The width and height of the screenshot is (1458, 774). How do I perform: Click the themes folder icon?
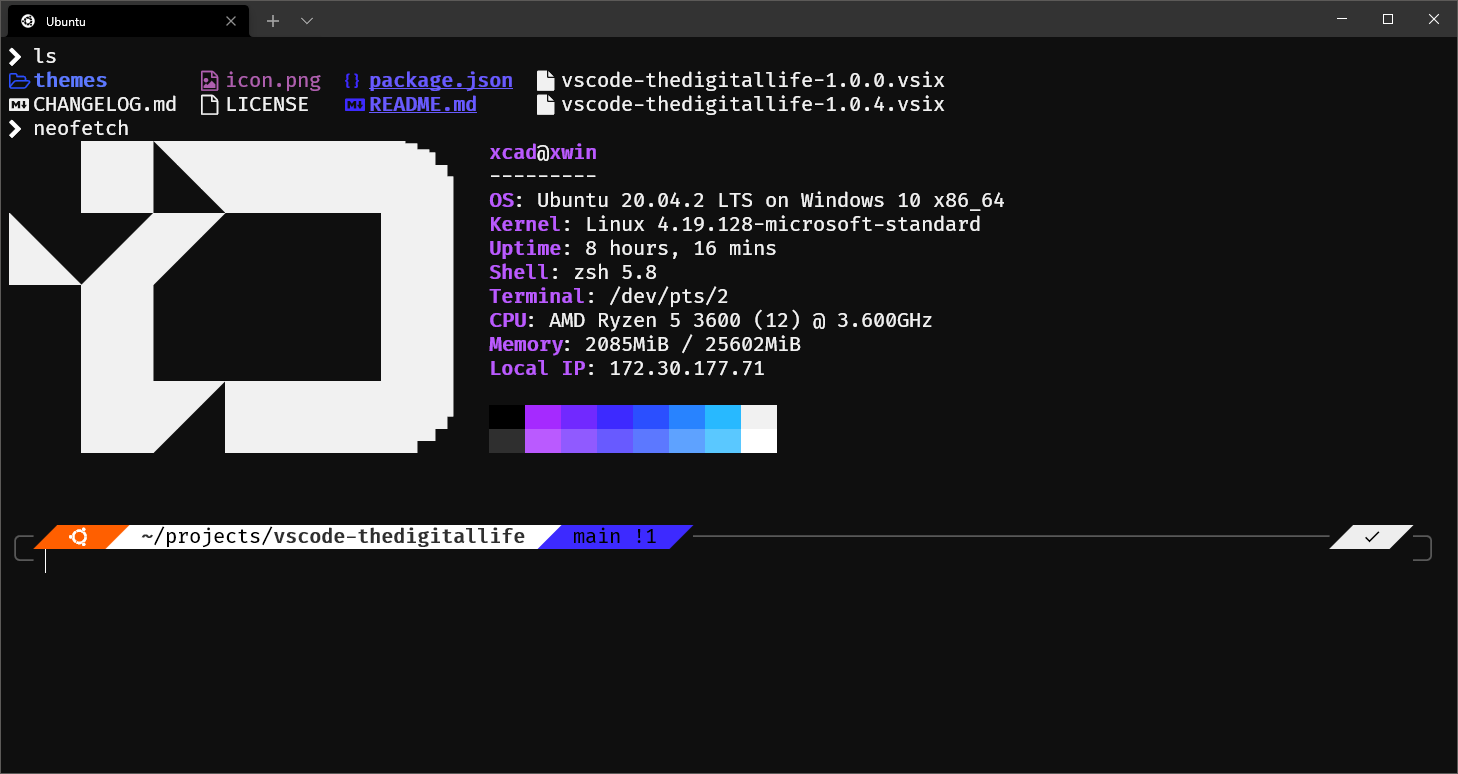click(x=19, y=80)
